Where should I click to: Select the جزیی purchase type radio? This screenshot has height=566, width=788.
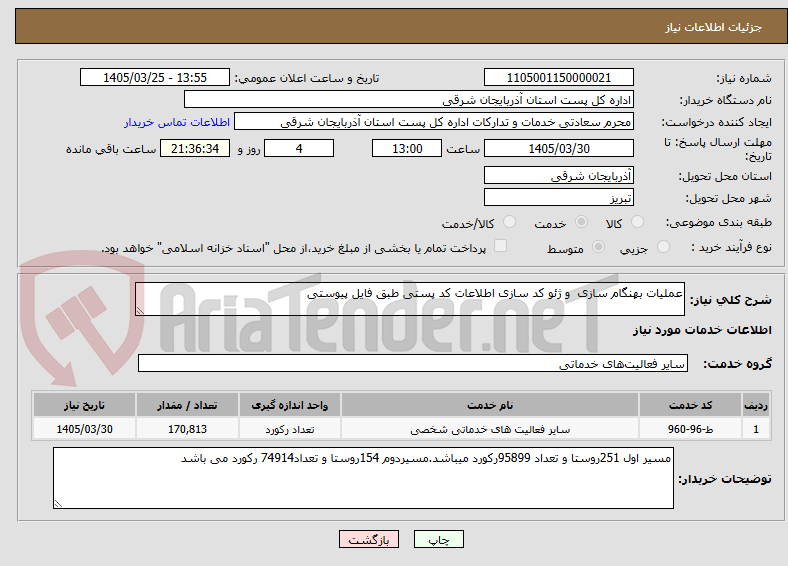pos(663,246)
